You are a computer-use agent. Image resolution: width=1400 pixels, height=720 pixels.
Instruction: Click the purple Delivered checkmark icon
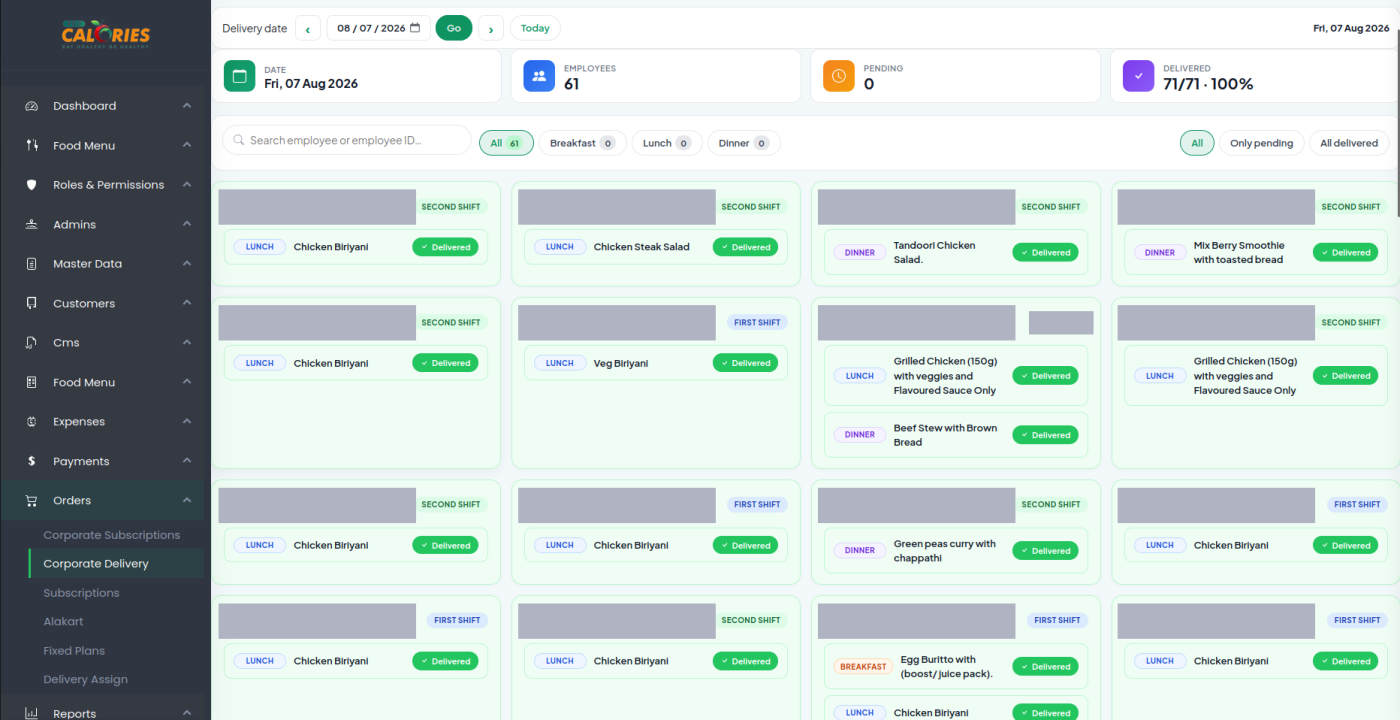pos(1138,76)
